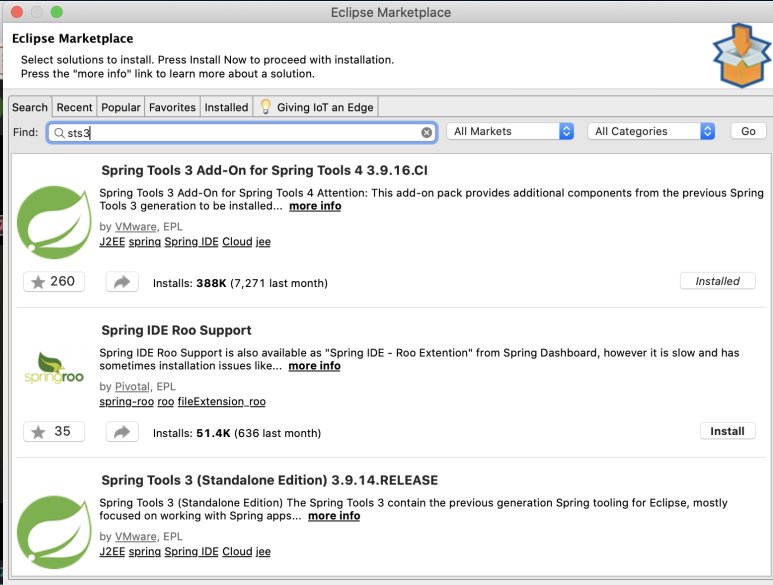Viewport: 773px width, 585px height.
Task: Click the fileExtension_roo tag
Action: (221, 402)
